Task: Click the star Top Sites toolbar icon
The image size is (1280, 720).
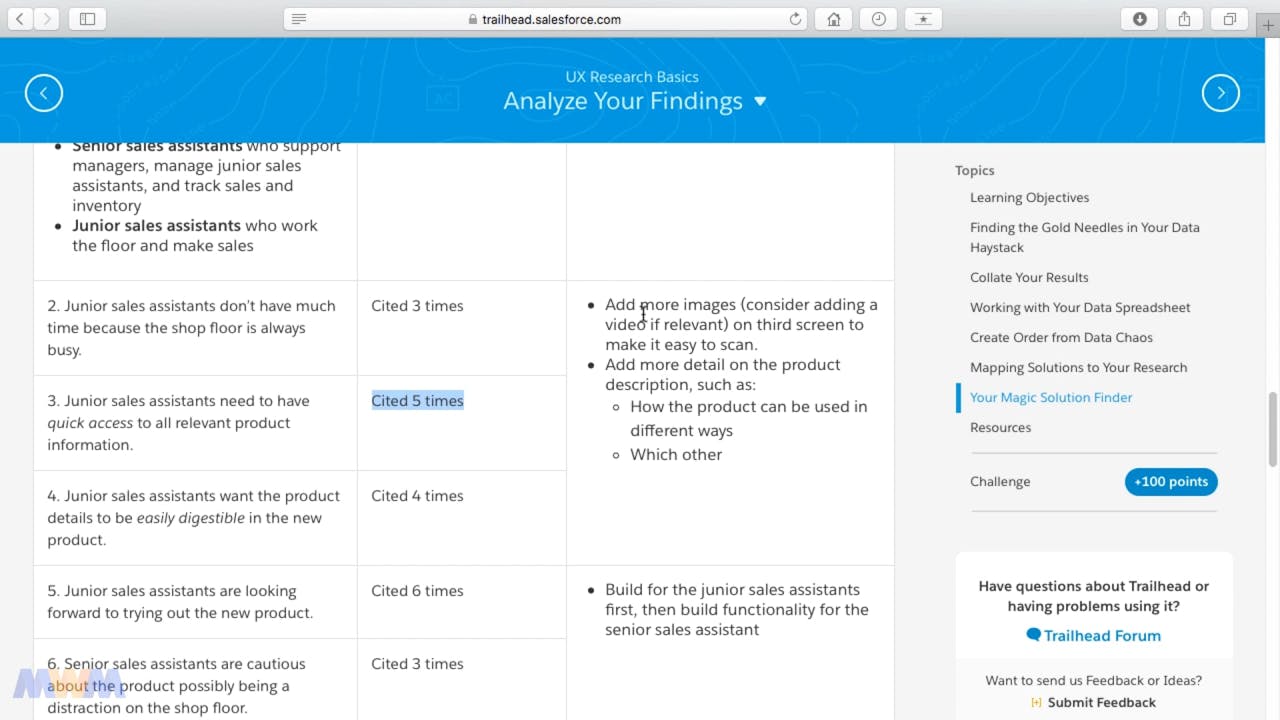Action: (922, 19)
